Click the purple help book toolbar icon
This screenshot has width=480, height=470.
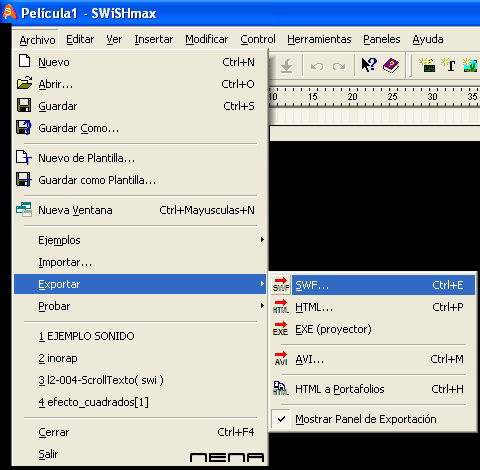(x=391, y=65)
